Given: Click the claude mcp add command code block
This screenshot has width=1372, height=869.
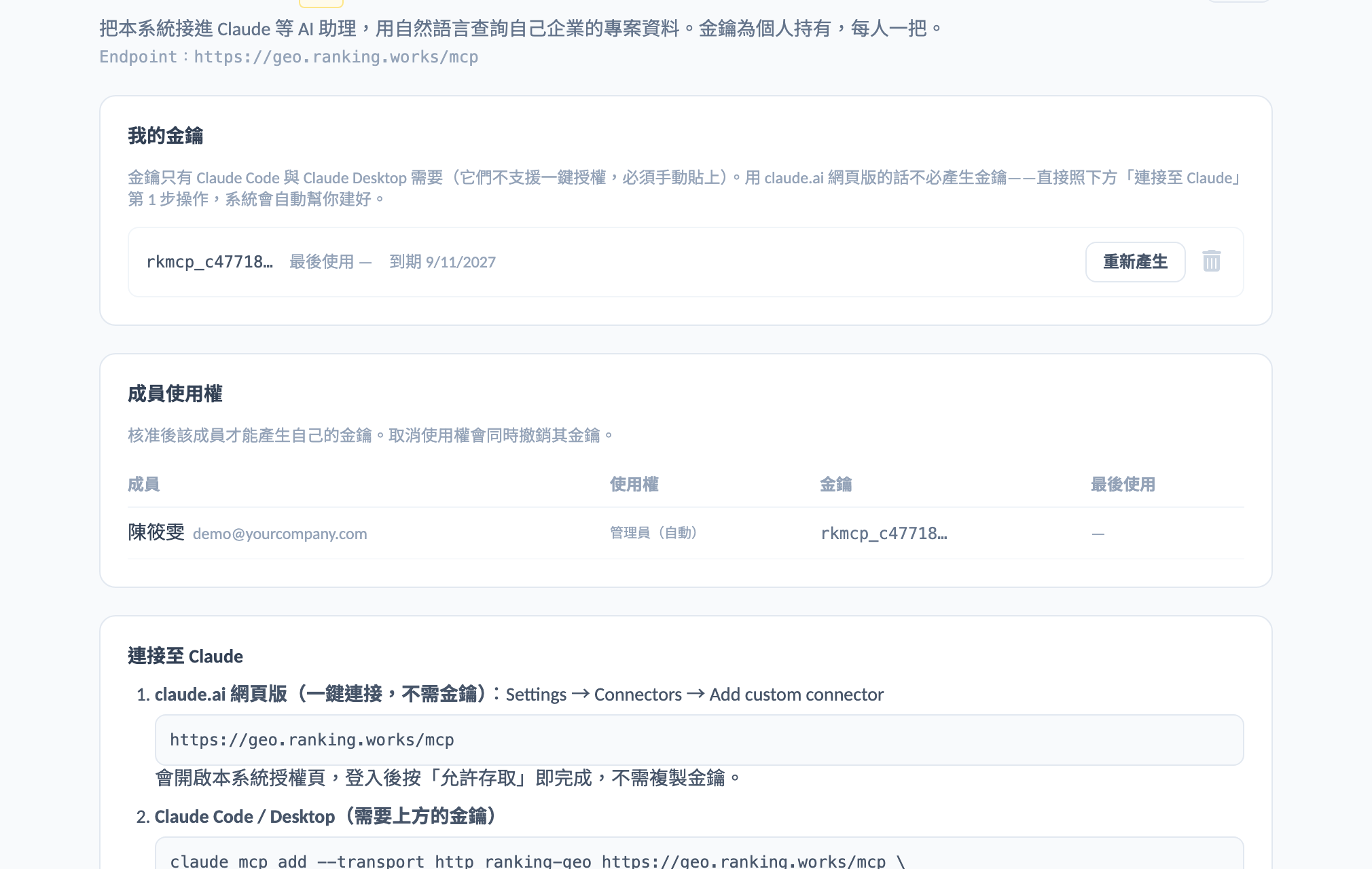Looking at the screenshot, I should [x=699, y=853].
